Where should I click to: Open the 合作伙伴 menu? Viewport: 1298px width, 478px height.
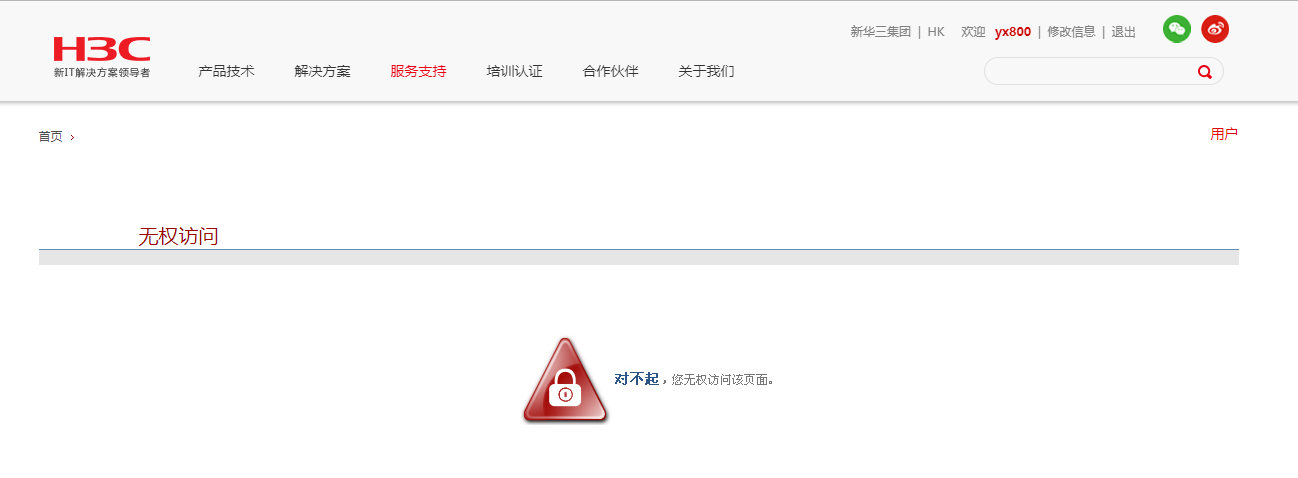point(610,71)
